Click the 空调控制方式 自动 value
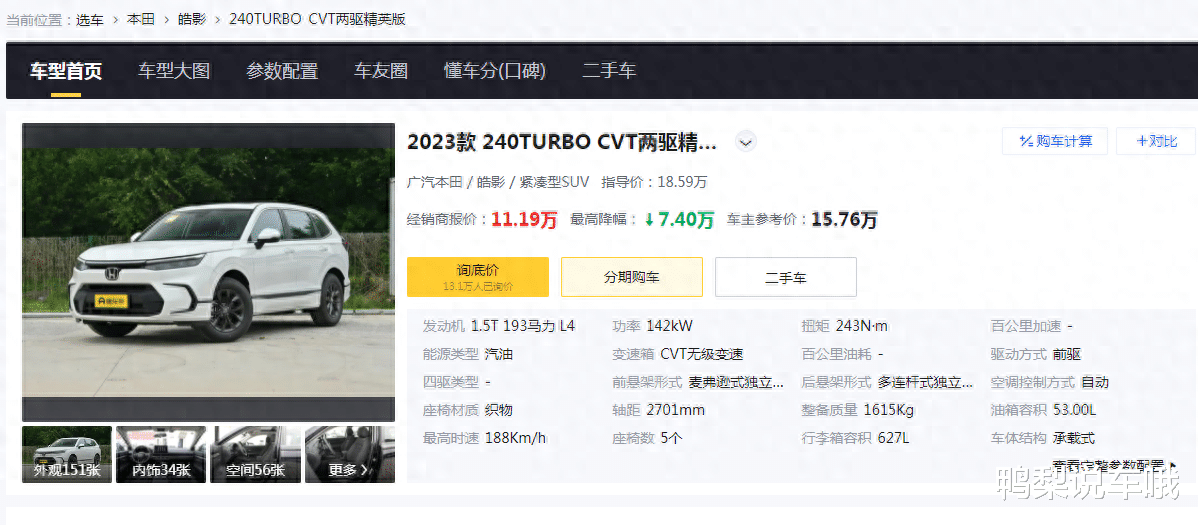The height and width of the screenshot is (525, 1198). pyautogui.click(x=1095, y=382)
